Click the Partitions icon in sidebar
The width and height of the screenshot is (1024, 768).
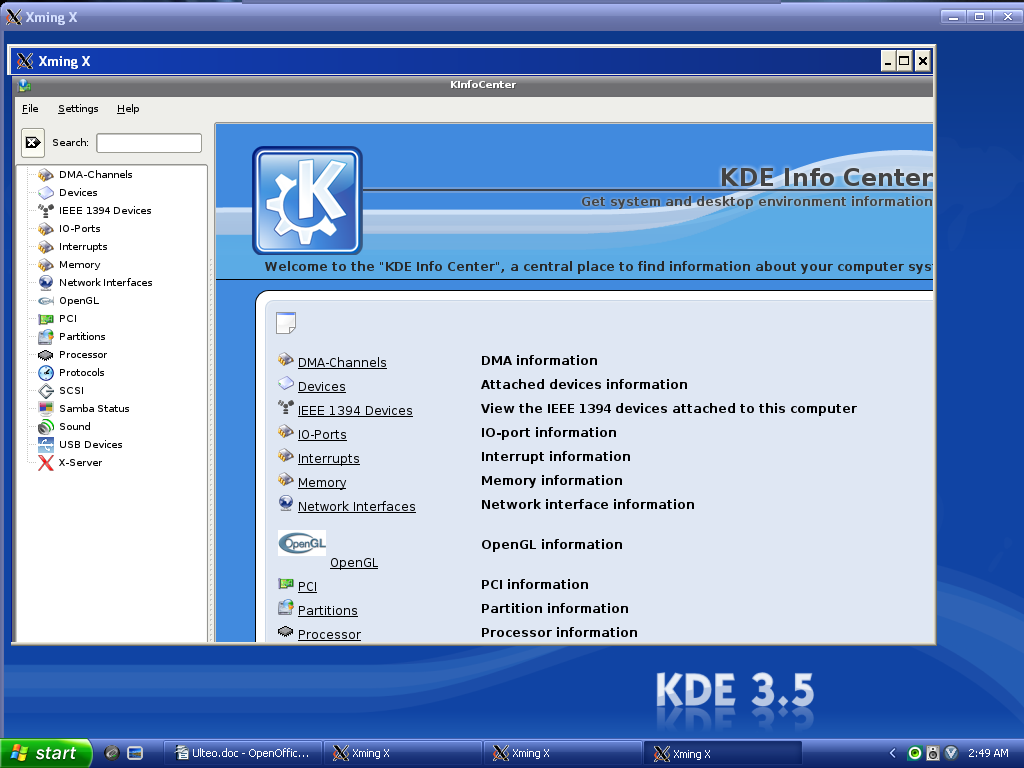46,337
